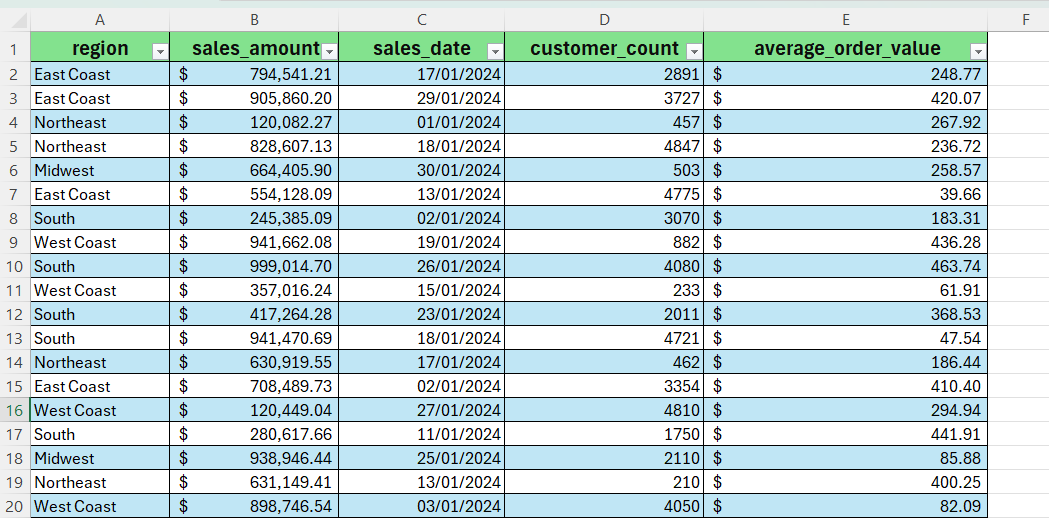Open the region column filter dropdown
1049x518 pixels.
[159, 51]
